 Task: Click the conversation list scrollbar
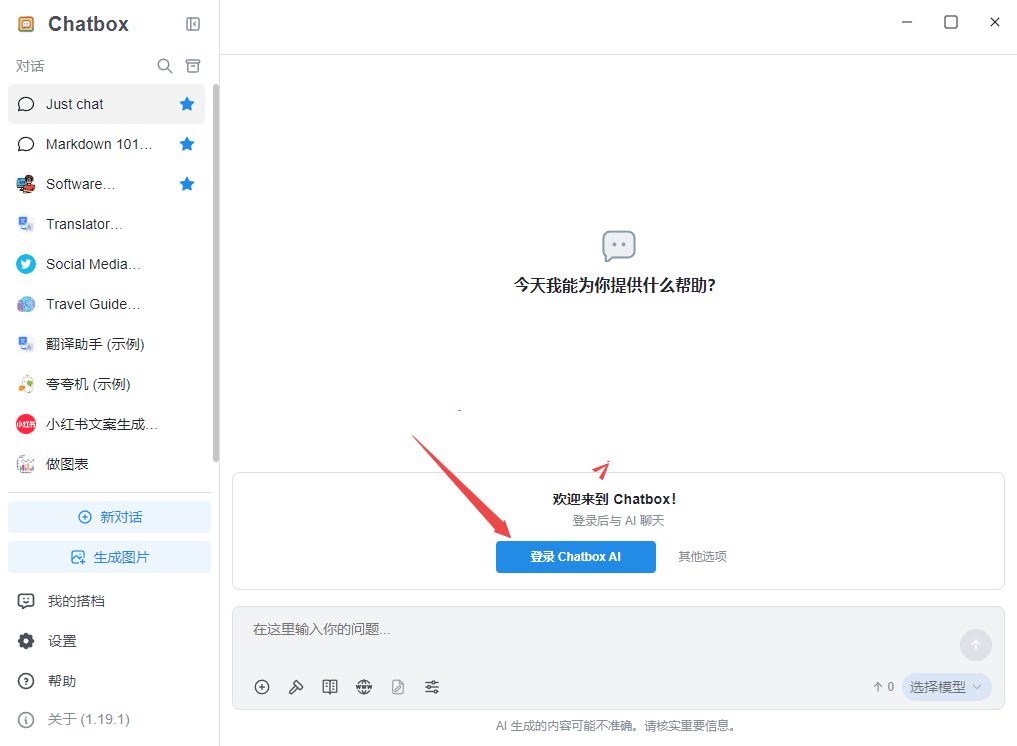click(x=216, y=270)
